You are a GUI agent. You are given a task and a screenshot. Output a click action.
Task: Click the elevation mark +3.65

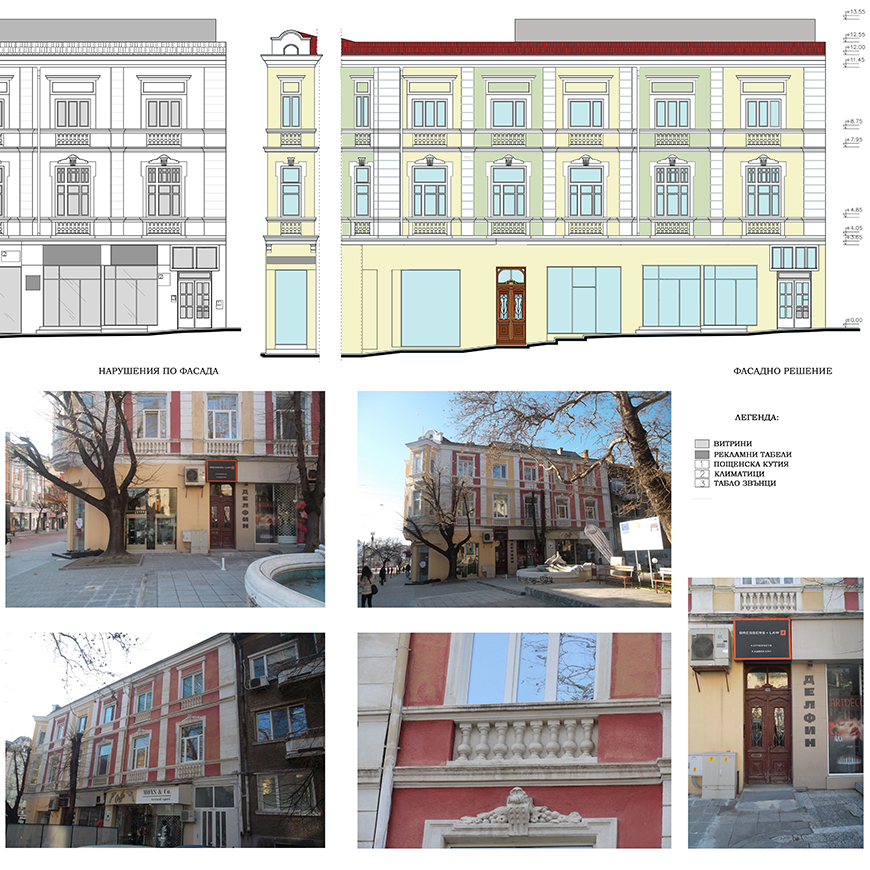click(856, 237)
